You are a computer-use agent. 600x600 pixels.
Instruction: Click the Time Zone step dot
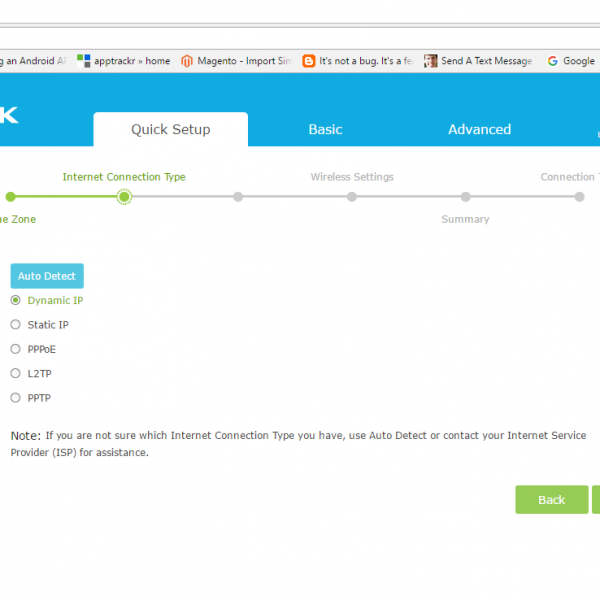(x=10, y=197)
